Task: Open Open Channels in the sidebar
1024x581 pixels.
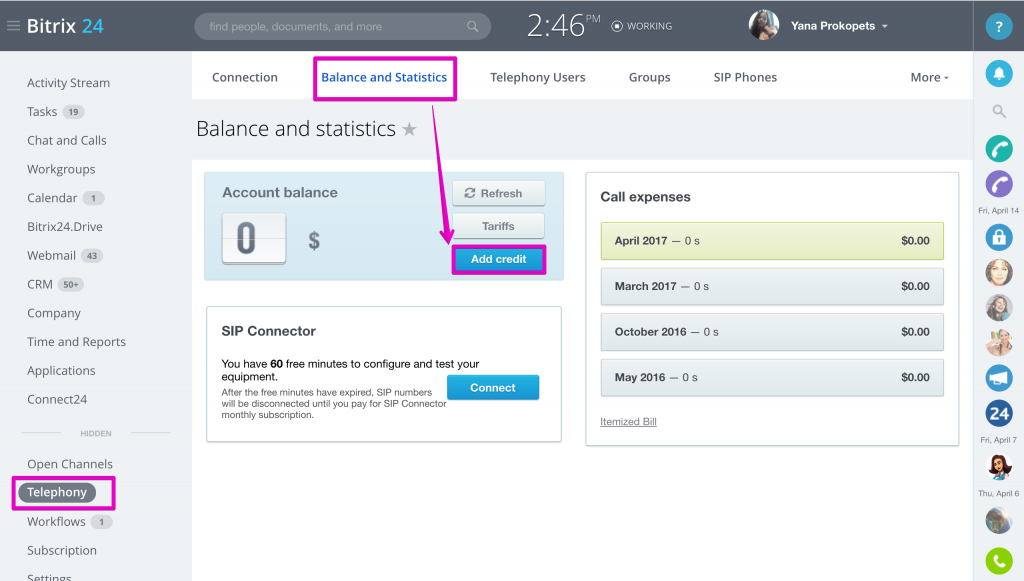Action: (x=70, y=464)
